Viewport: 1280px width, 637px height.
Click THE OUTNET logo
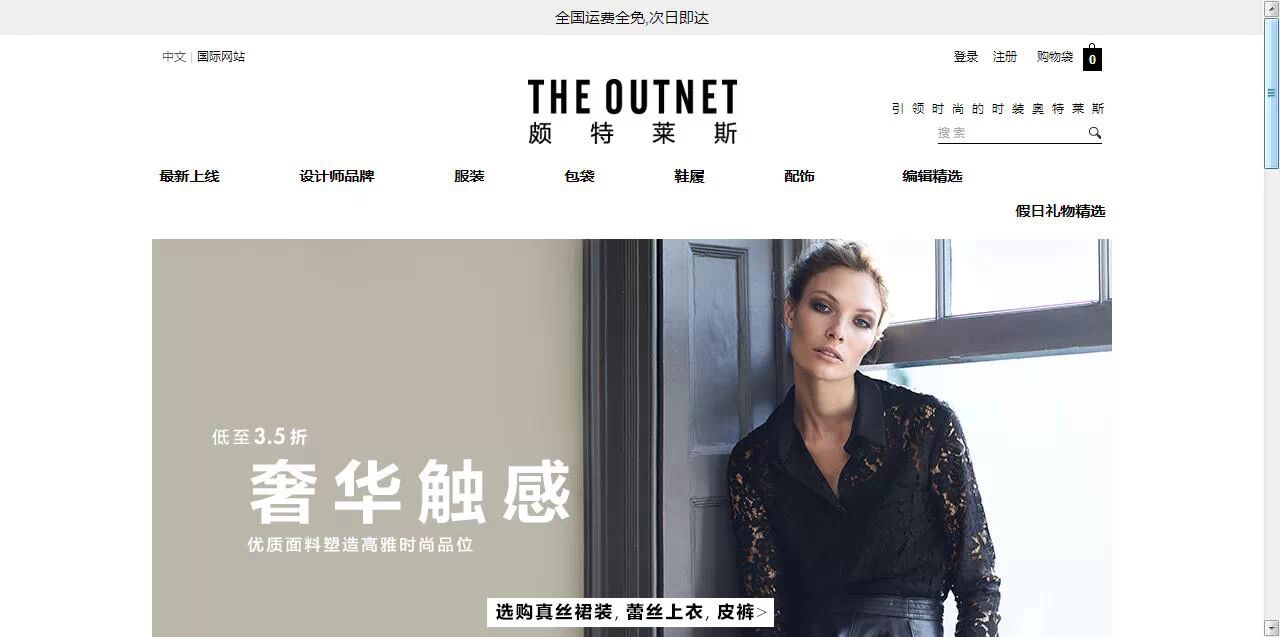(x=633, y=112)
